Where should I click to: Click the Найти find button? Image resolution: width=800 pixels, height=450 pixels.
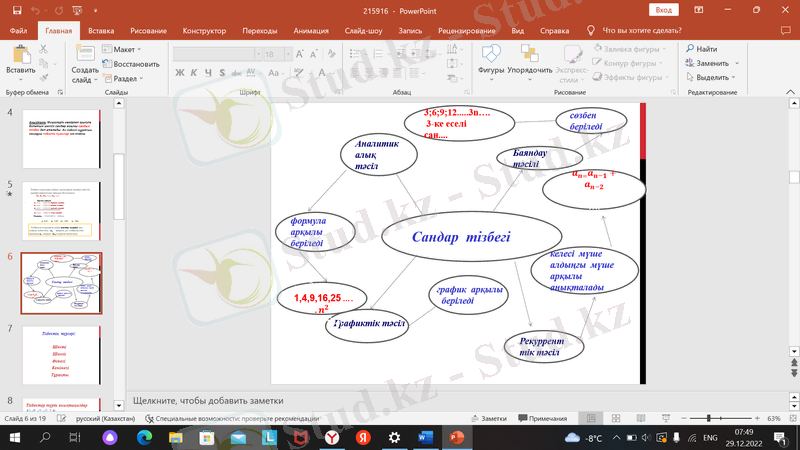(x=701, y=49)
